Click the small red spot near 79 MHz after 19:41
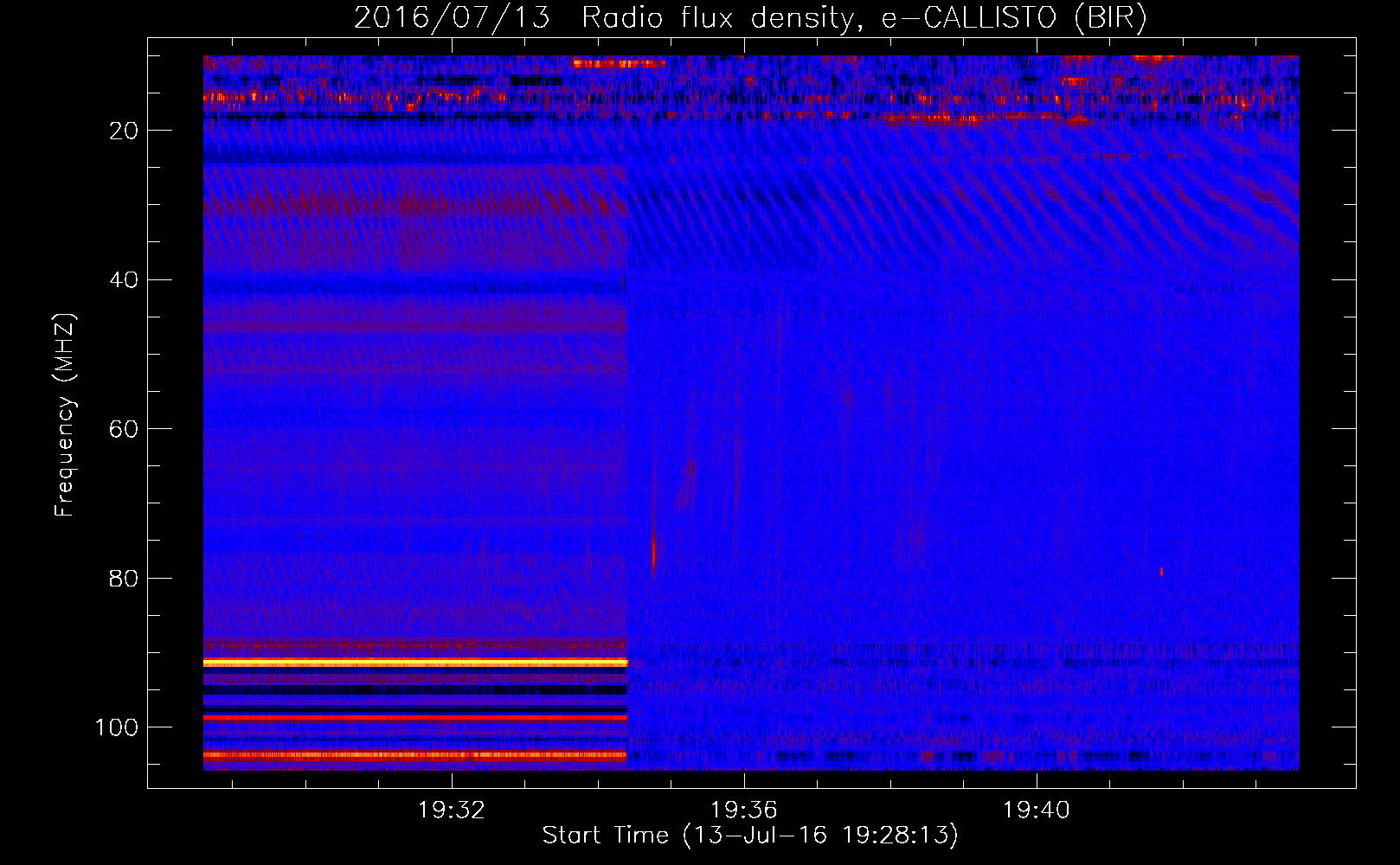The image size is (1400, 865). (1161, 572)
